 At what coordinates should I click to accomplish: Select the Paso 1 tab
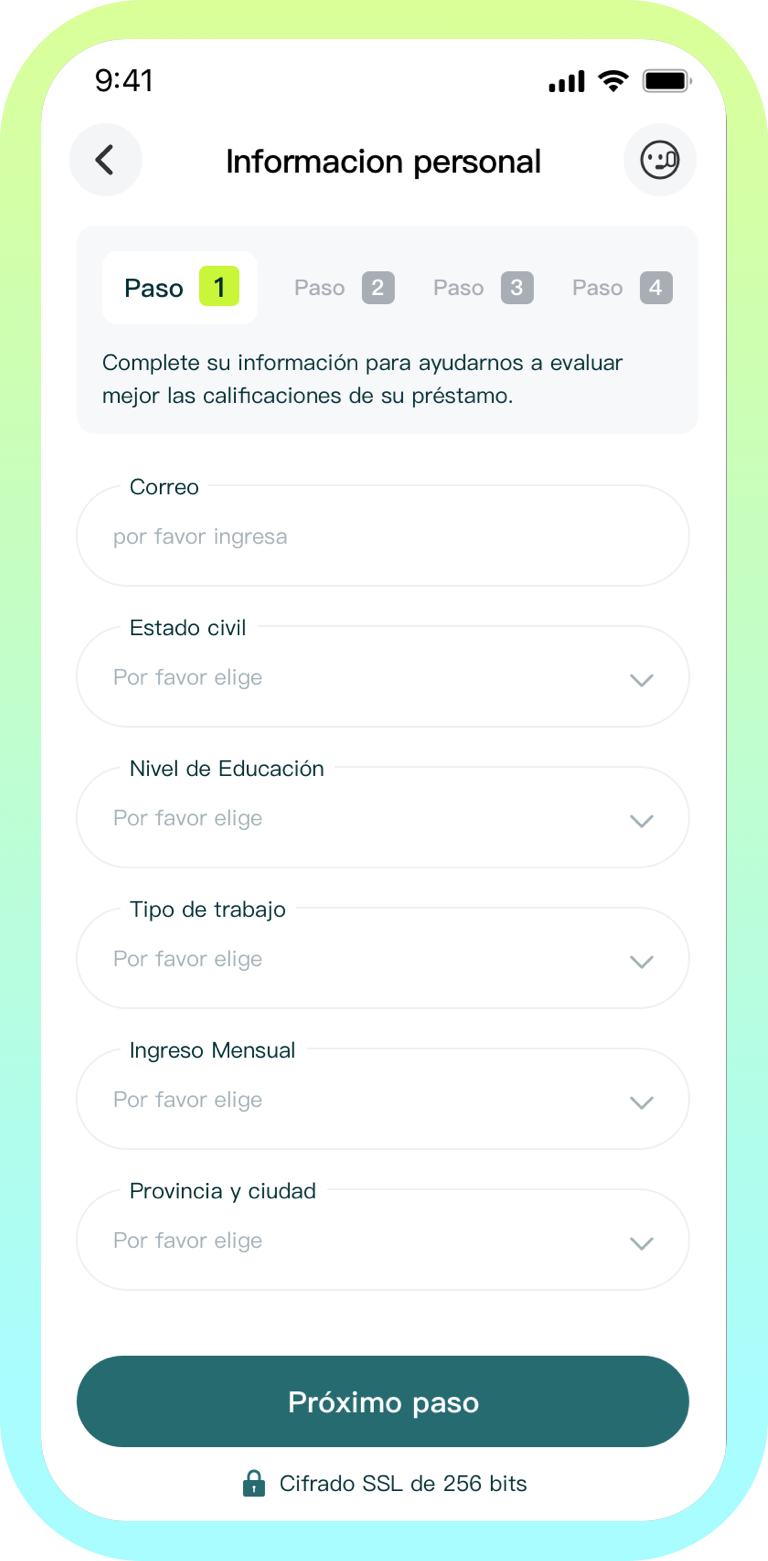click(x=180, y=288)
